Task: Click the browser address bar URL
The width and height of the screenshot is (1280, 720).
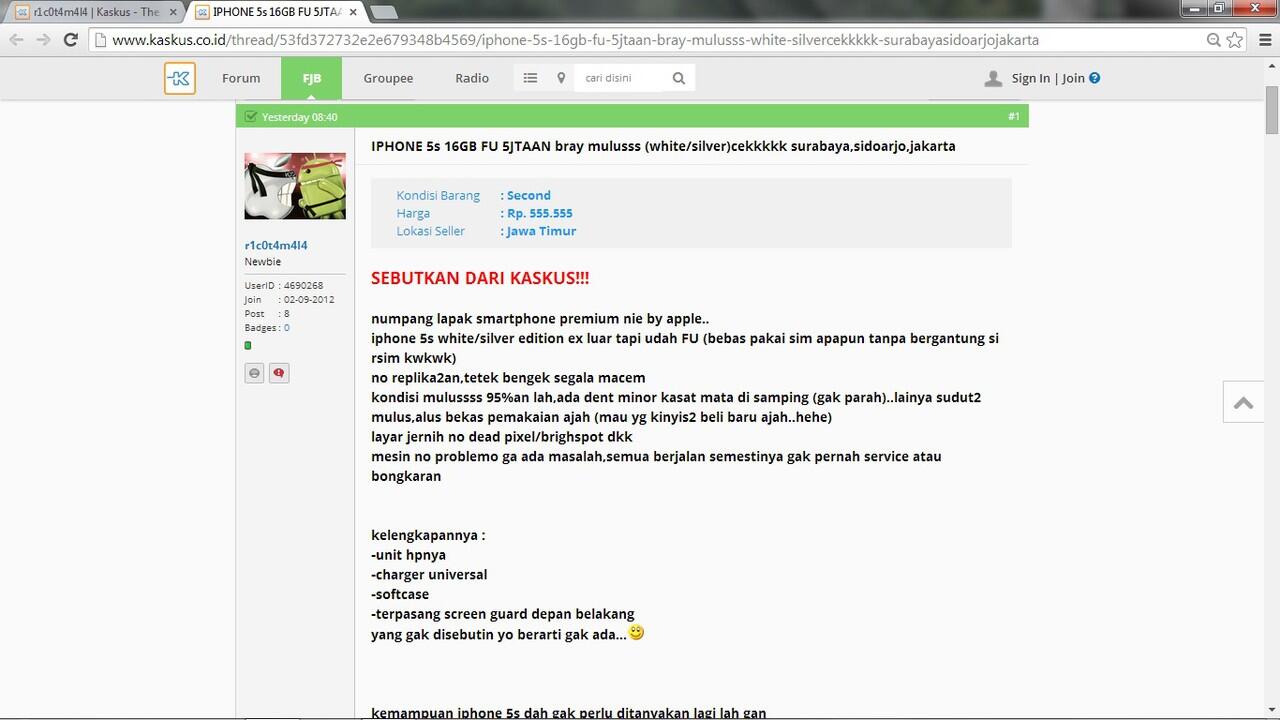Action: (575, 40)
